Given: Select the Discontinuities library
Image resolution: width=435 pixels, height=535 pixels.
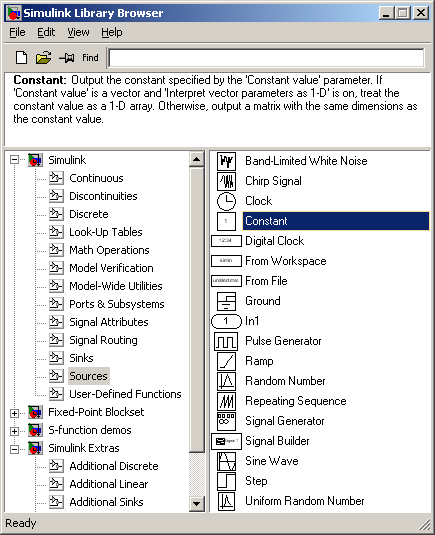Looking at the screenshot, I should pyautogui.click(x=103, y=196).
